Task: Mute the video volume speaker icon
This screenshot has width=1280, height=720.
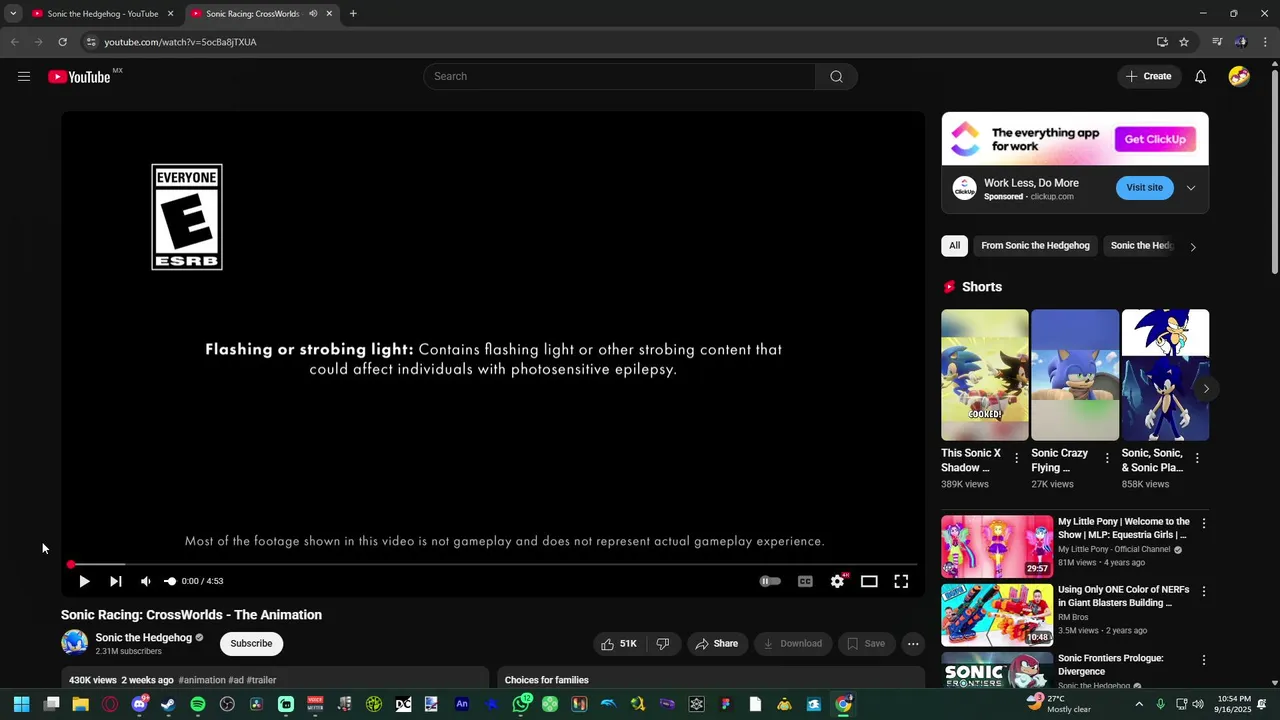Action: [146, 581]
